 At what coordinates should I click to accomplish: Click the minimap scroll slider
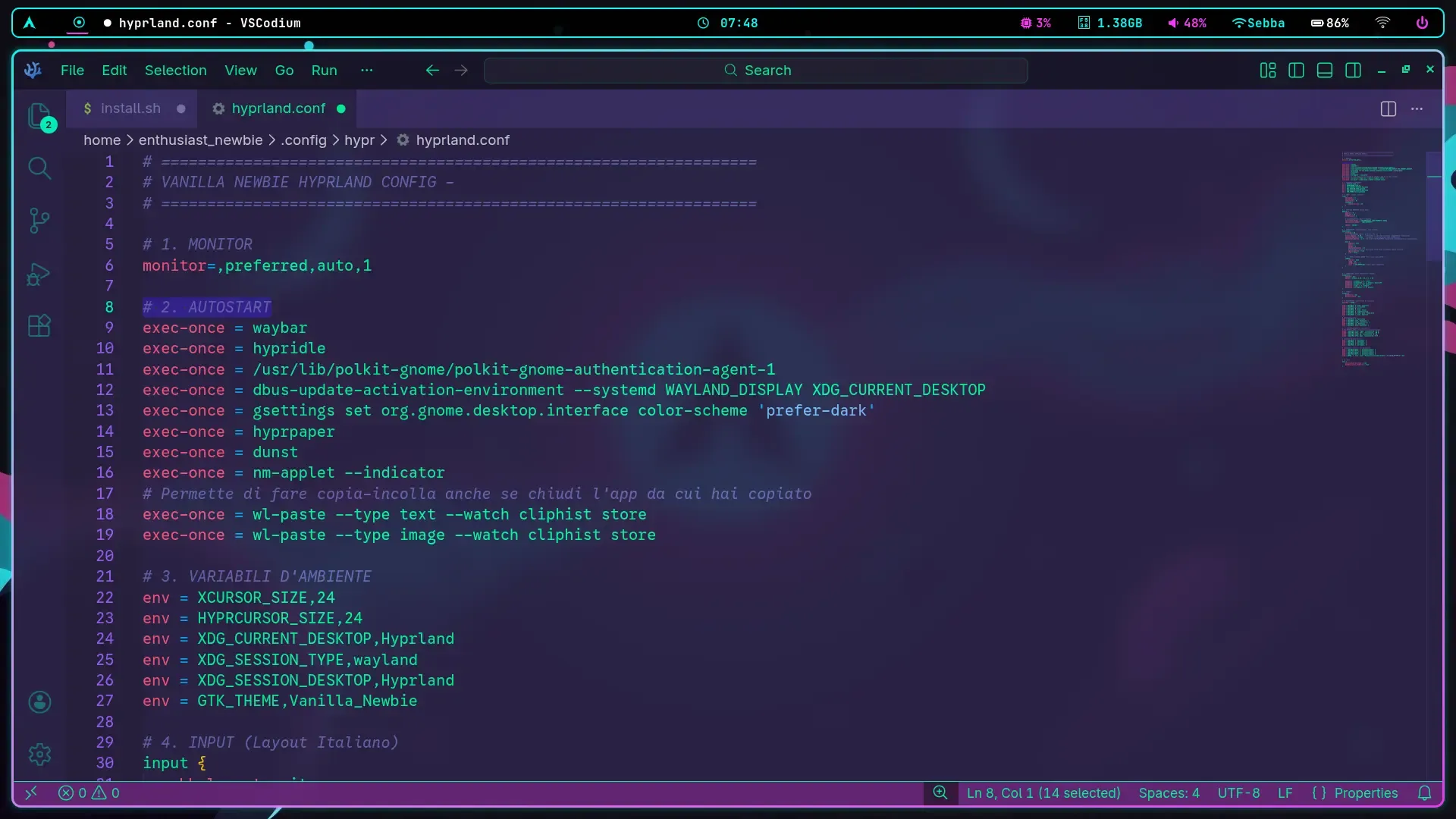(1433, 205)
